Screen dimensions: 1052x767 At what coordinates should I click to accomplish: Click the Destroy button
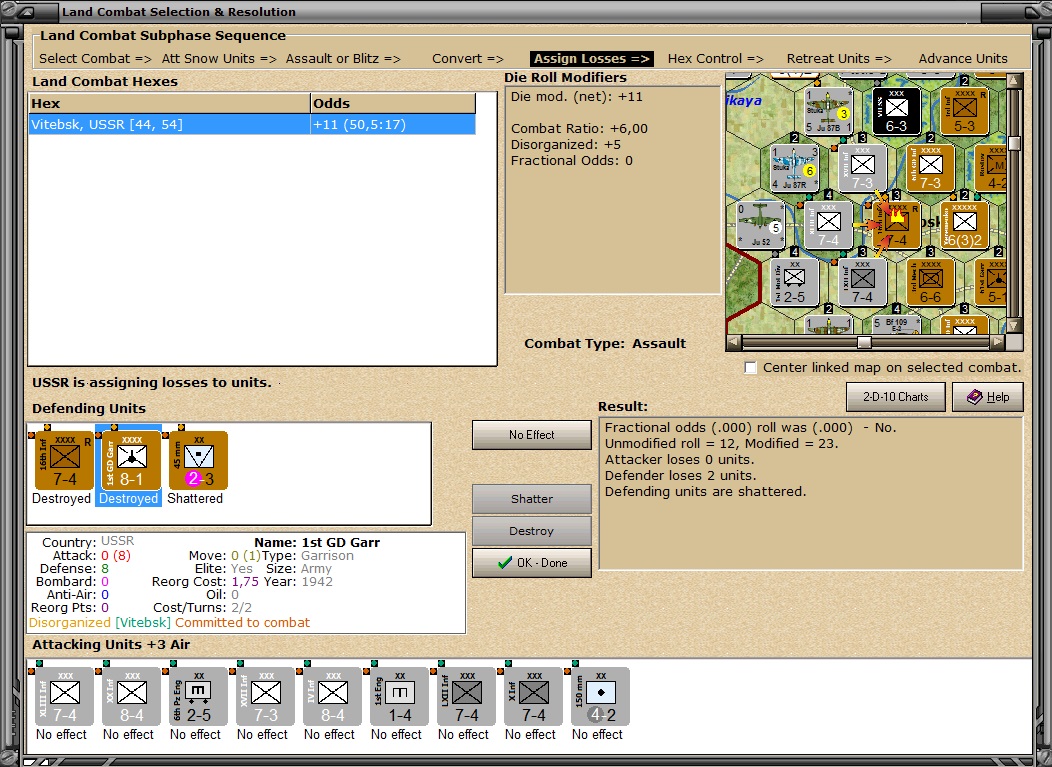(531, 531)
